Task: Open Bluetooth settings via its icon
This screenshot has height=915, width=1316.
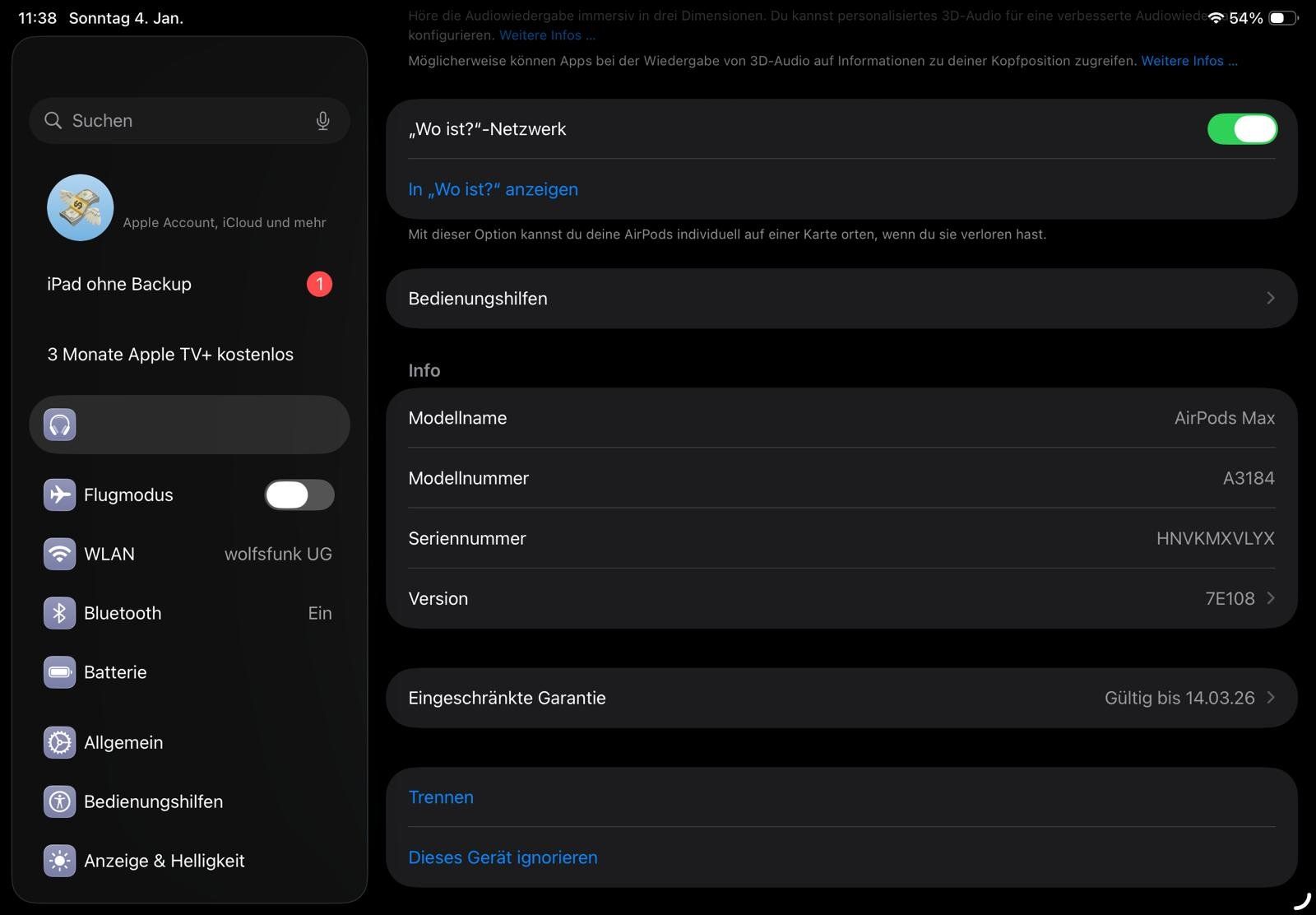Action: pos(60,613)
